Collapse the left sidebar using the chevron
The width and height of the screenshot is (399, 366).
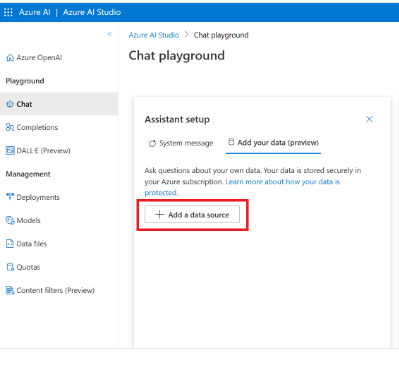click(109, 34)
